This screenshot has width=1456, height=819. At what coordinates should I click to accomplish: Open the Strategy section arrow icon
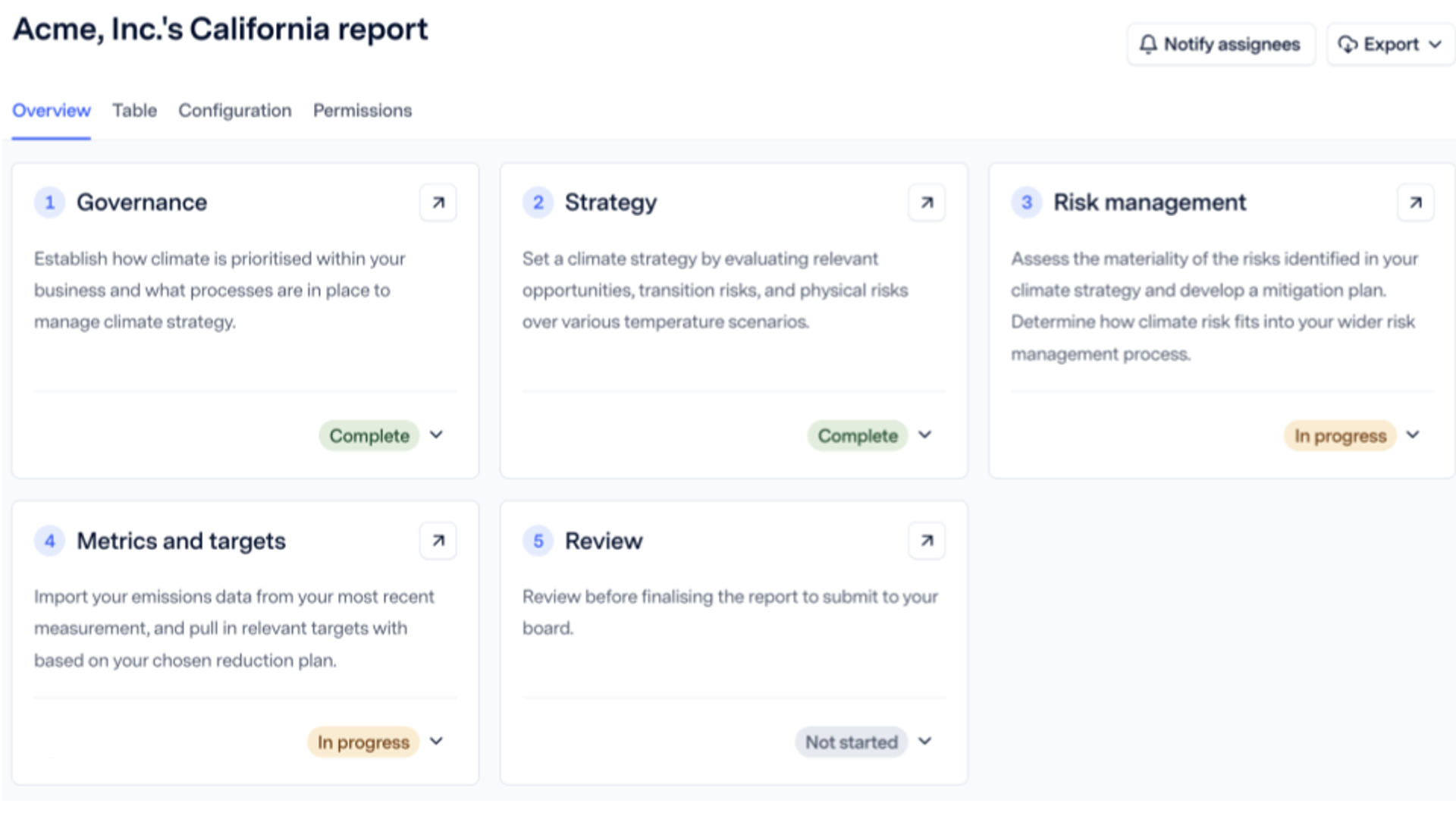927,202
